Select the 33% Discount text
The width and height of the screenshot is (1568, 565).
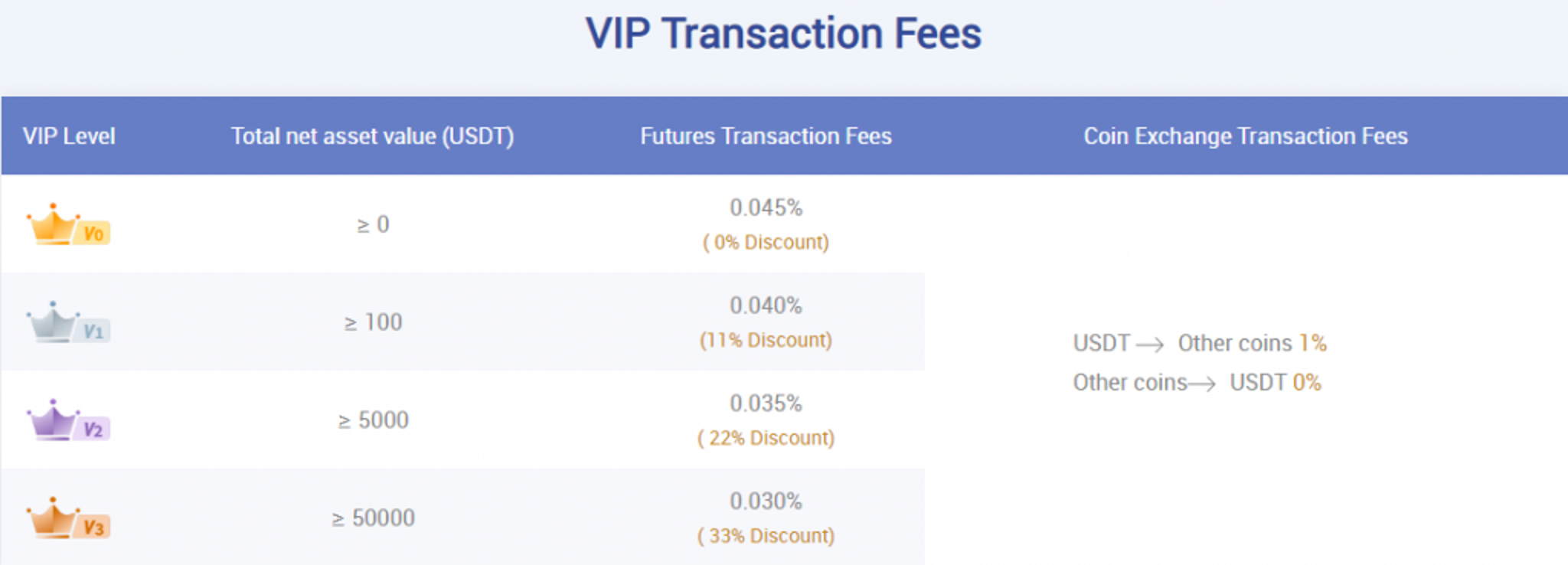click(x=766, y=536)
